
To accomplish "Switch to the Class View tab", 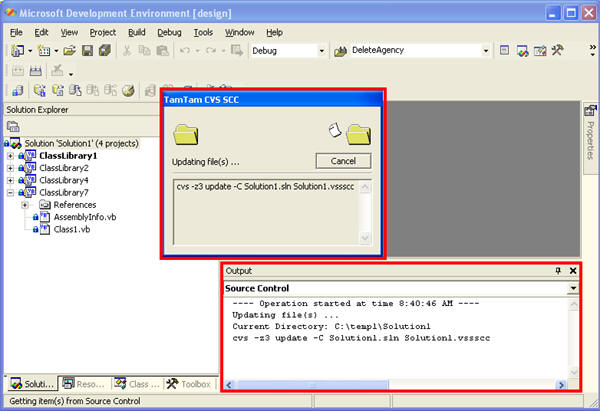I will click(137, 384).
